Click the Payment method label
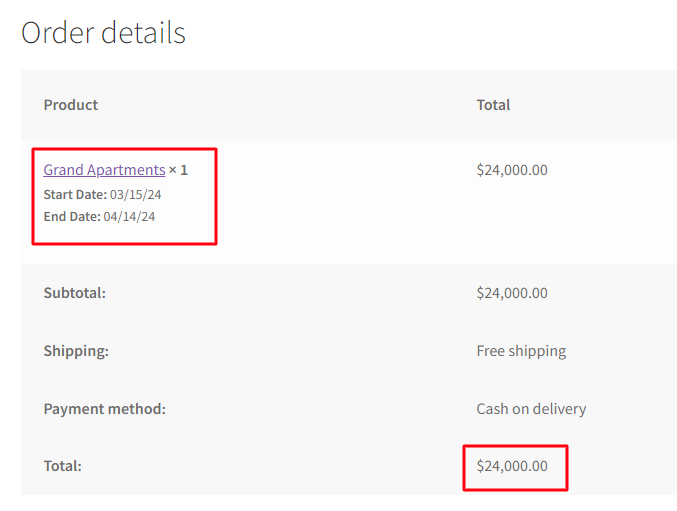This screenshot has height=511, width=677. coord(104,409)
